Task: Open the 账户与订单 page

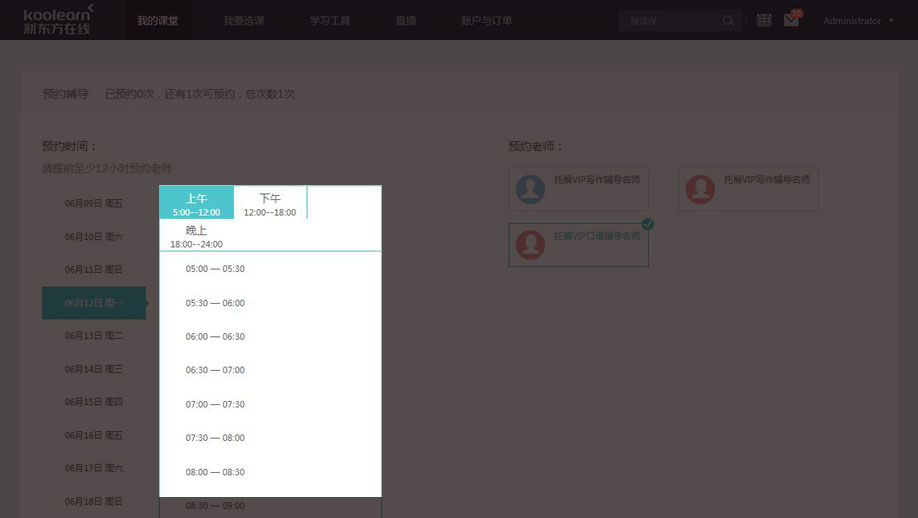Action: (x=486, y=21)
